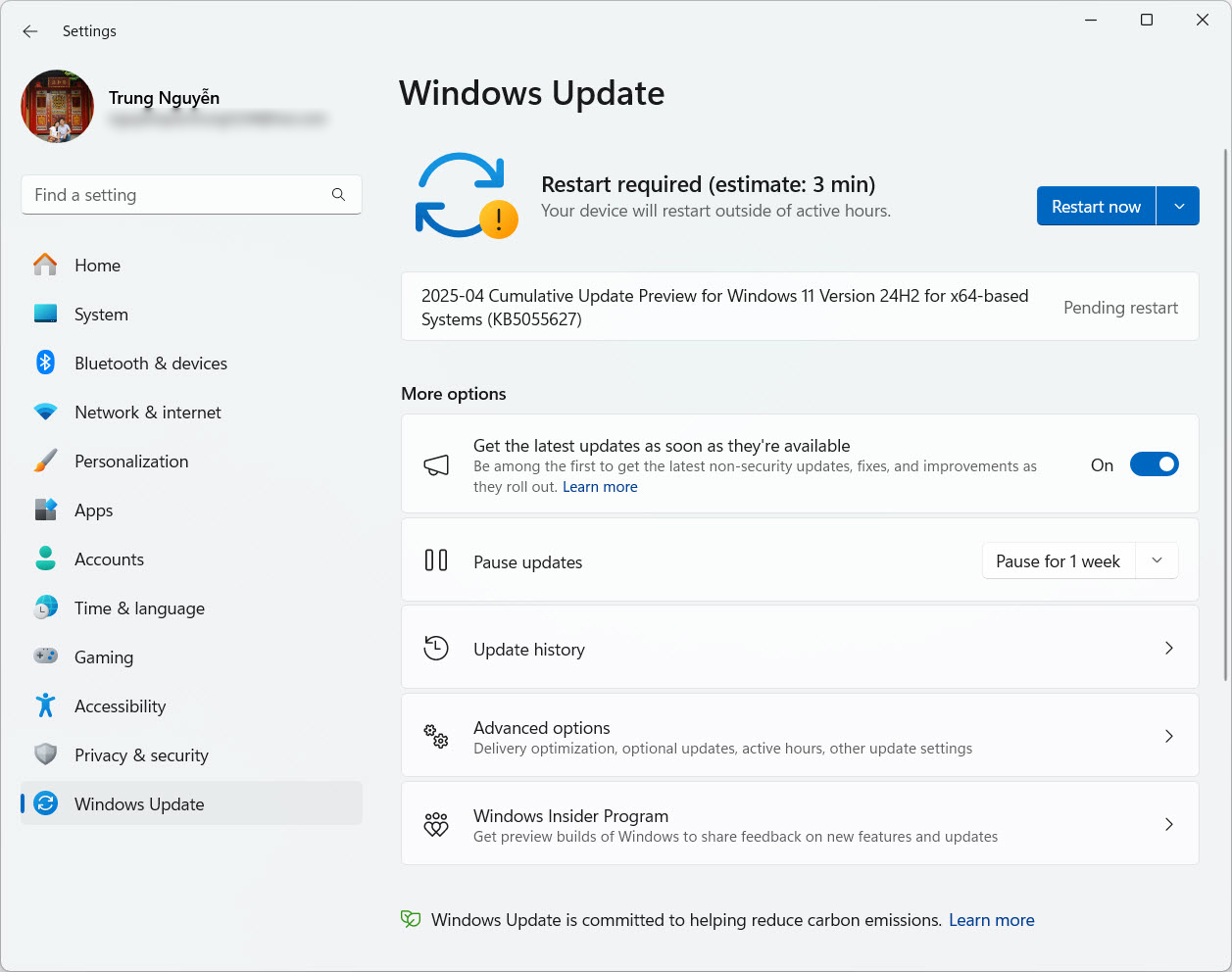Click Restart required estimate heading

pyautogui.click(x=708, y=184)
